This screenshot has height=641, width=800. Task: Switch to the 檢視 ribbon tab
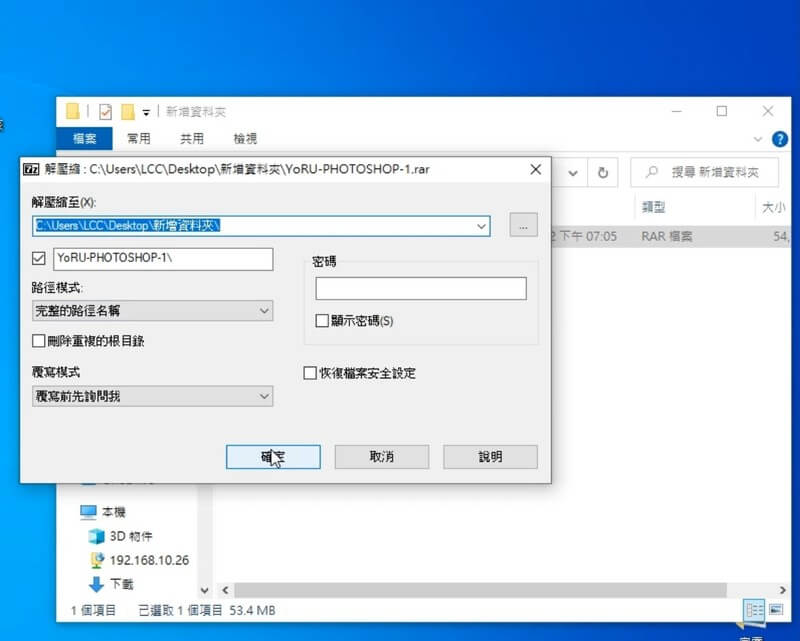tap(245, 139)
